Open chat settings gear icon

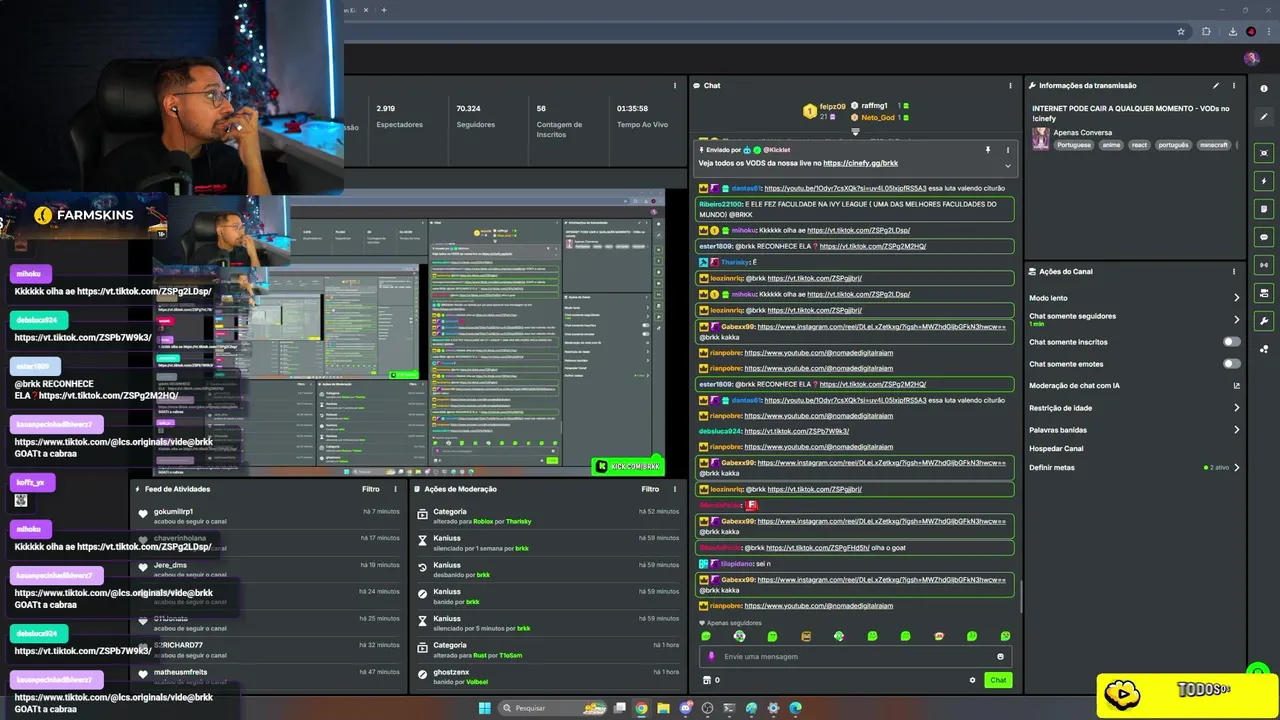pyautogui.click(x=972, y=680)
